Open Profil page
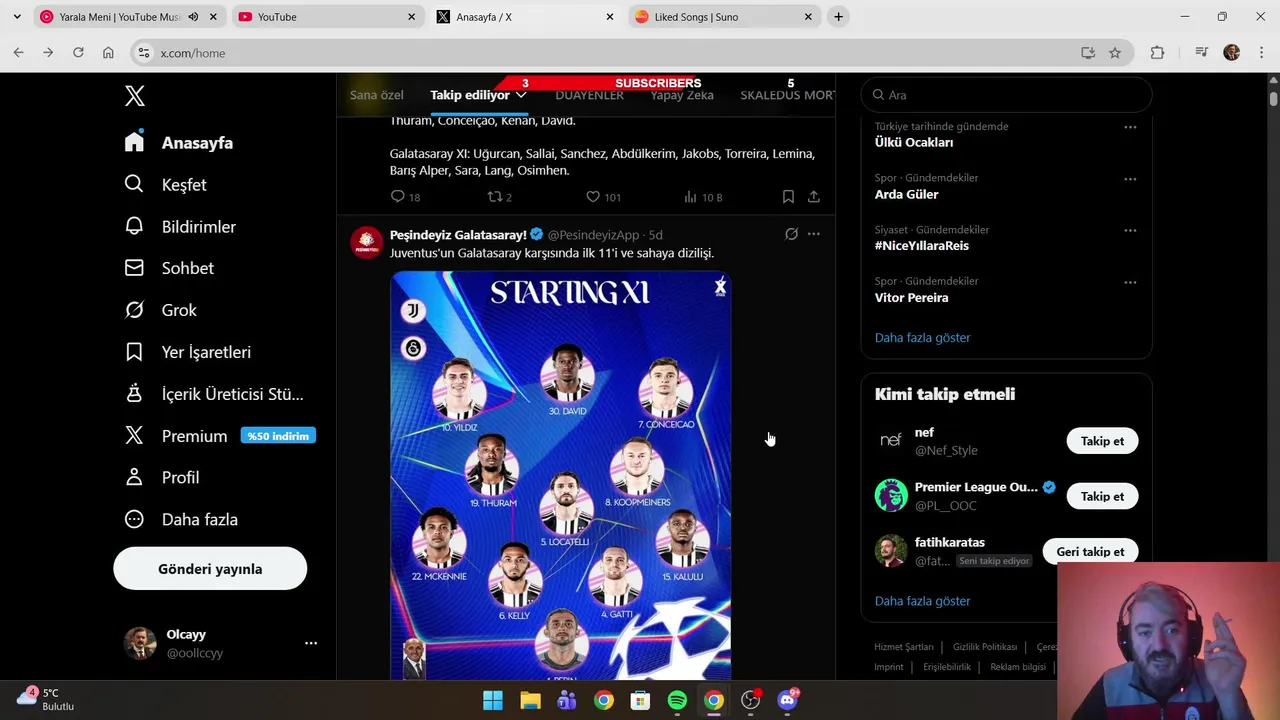This screenshot has width=1280, height=720. tap(161, 478)
